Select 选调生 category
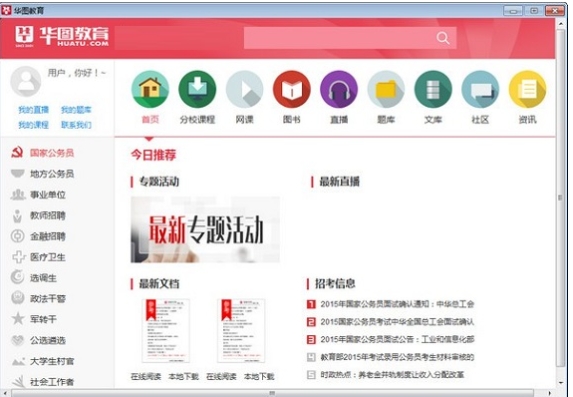Viewport: 573px width, 397px height. [43, 278]
